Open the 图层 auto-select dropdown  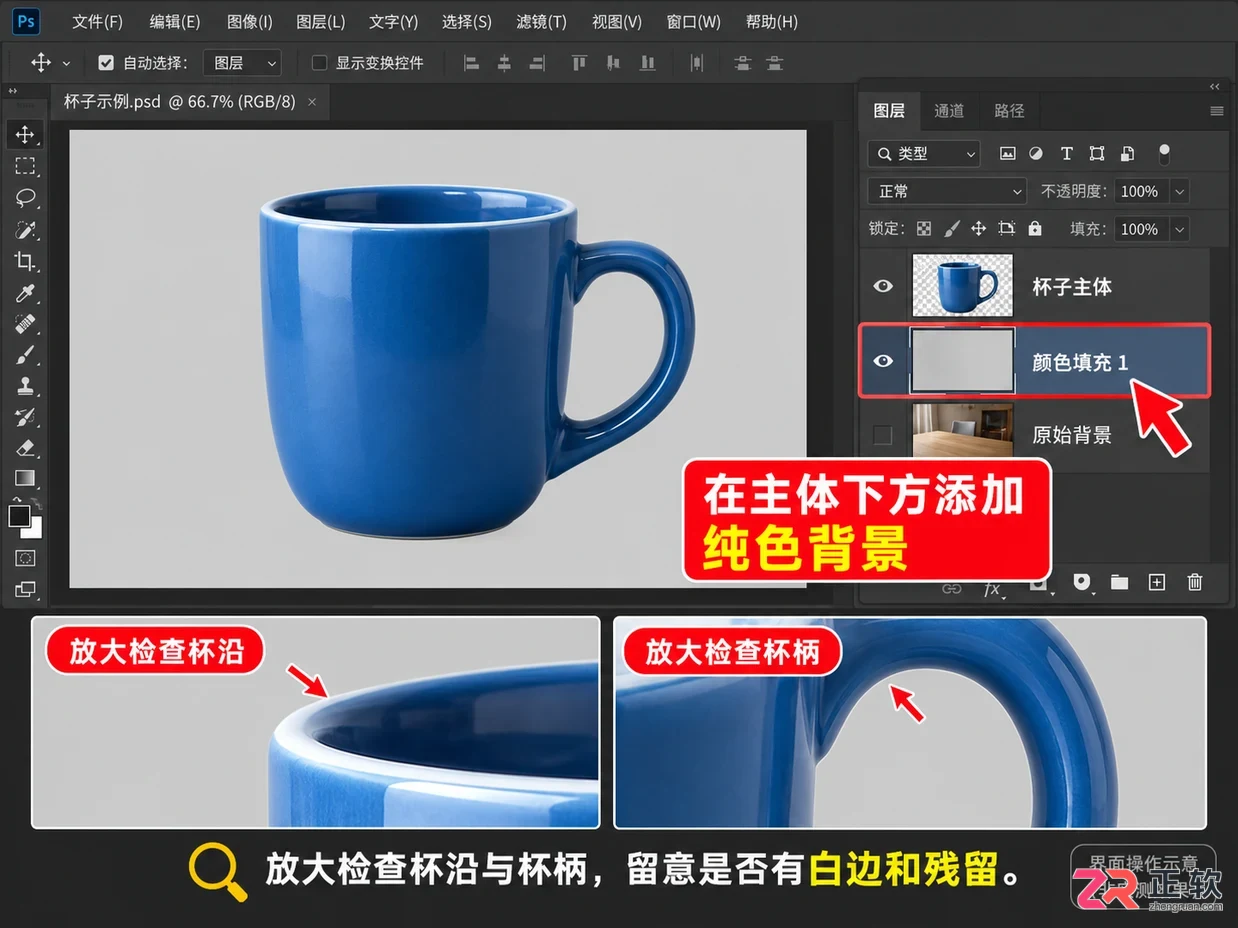242,63
